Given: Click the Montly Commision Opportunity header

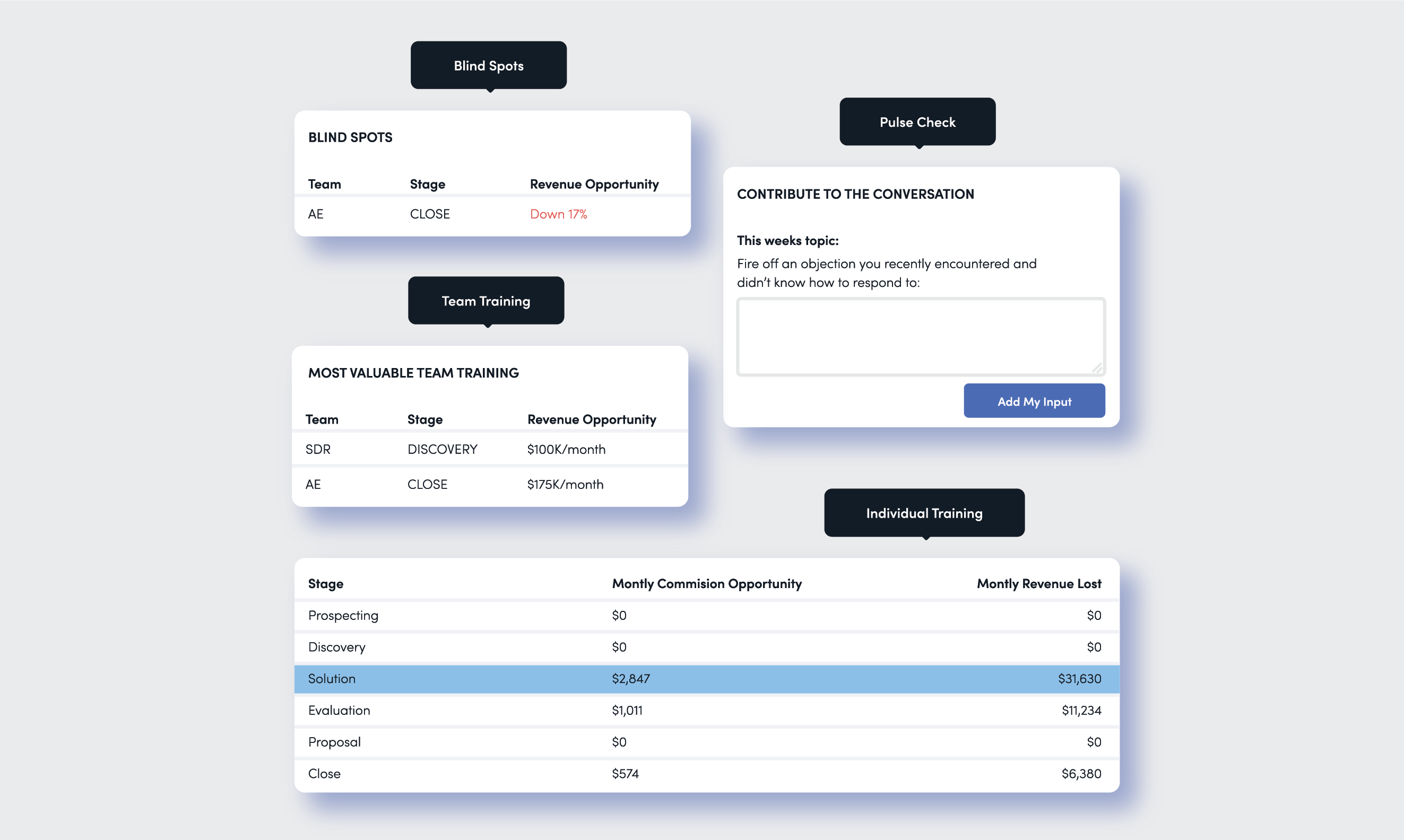Looking at the screenshot, I should (x=706, y=583).
